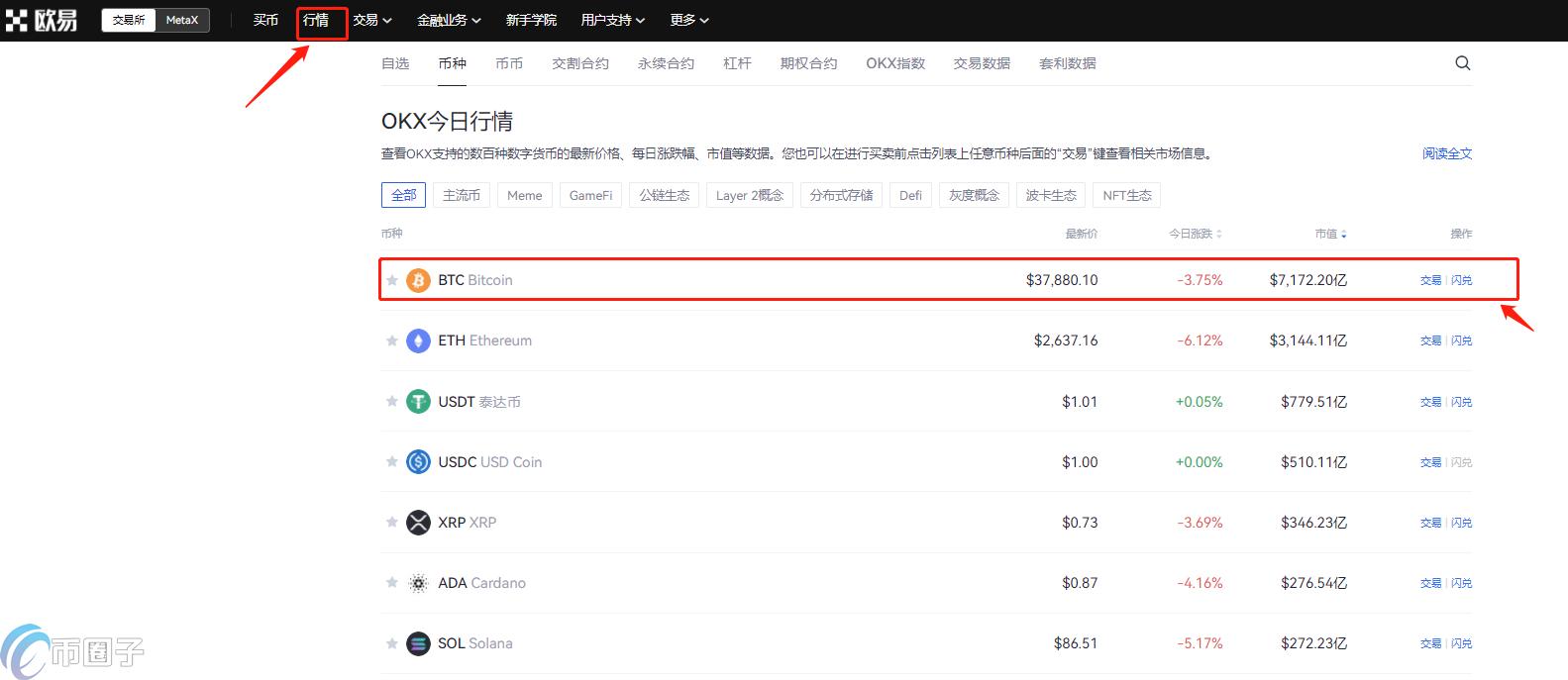Click 交易 link in BTC row
This screenshot has width=1568, height=680.
pos(1431,280)
